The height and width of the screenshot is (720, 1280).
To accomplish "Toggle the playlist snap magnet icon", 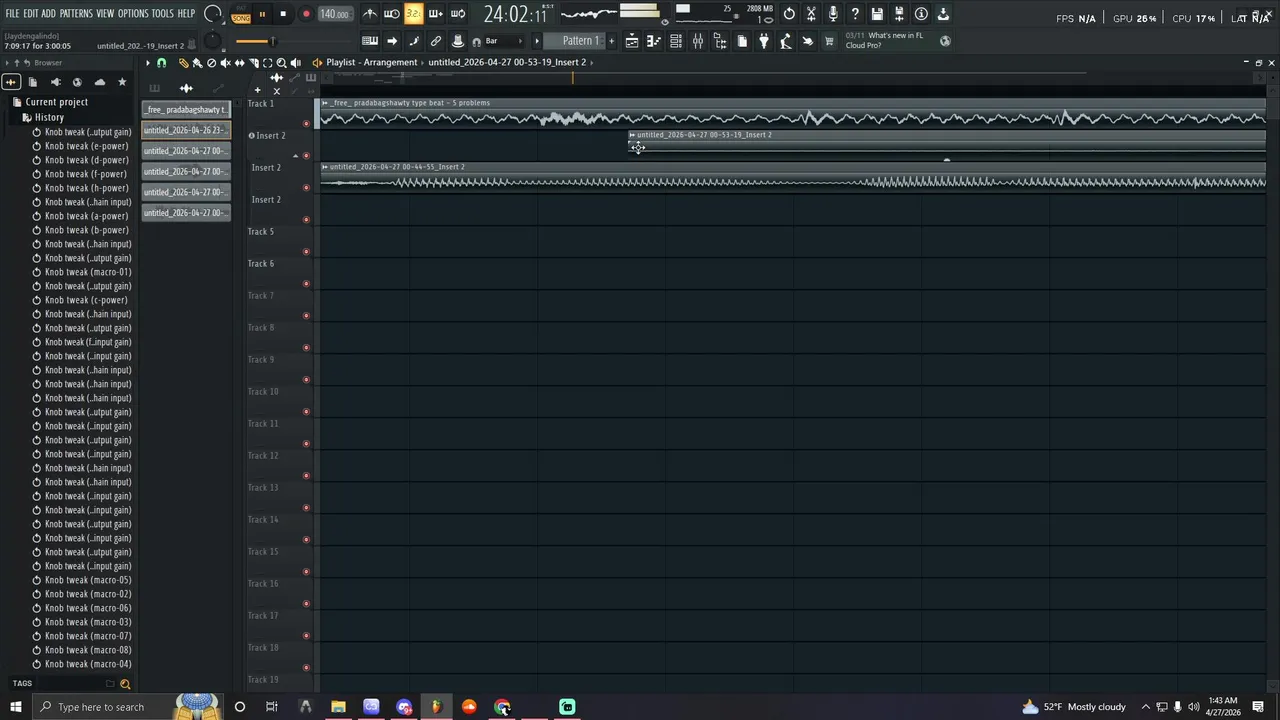I will pos(162,62).
